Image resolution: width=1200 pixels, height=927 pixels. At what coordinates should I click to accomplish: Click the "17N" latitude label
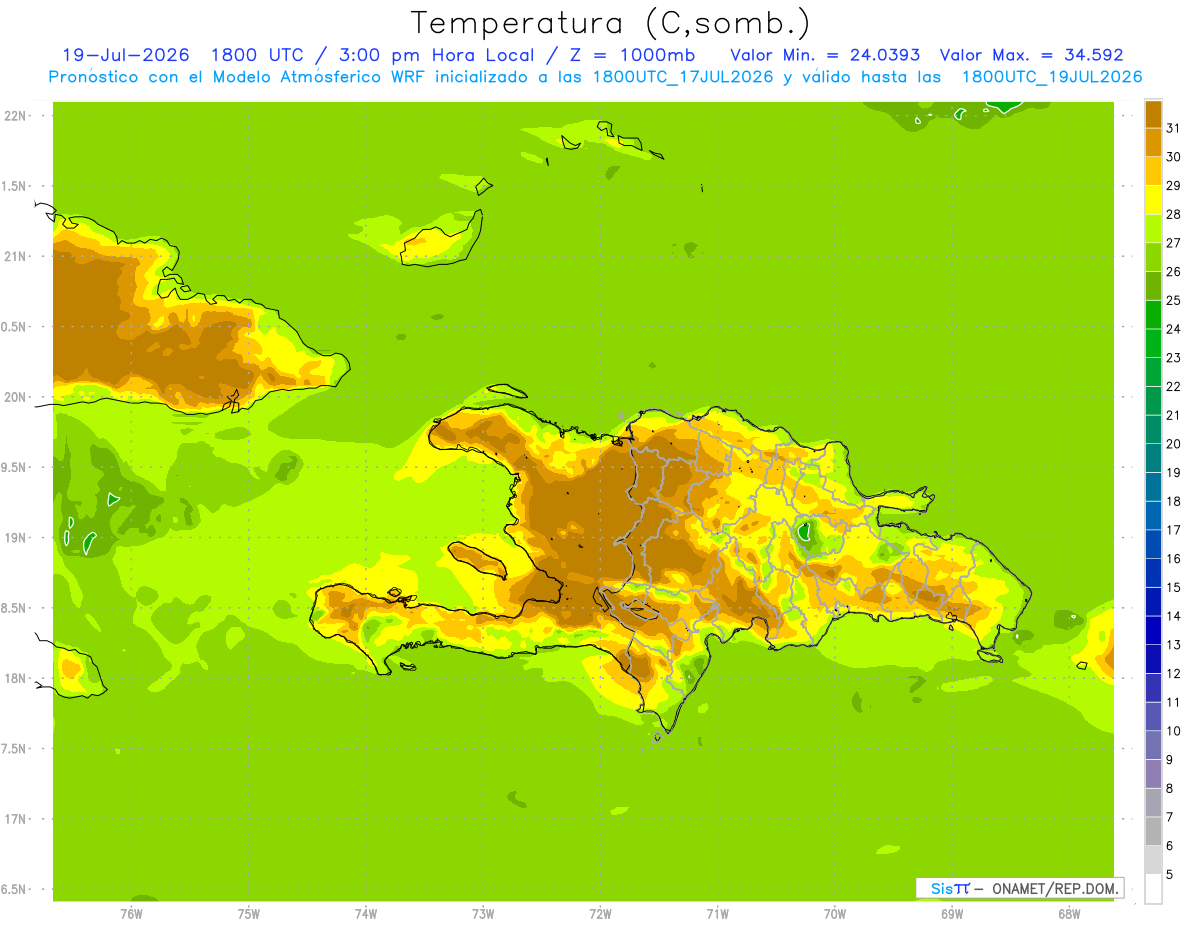(x=14, y=819)
